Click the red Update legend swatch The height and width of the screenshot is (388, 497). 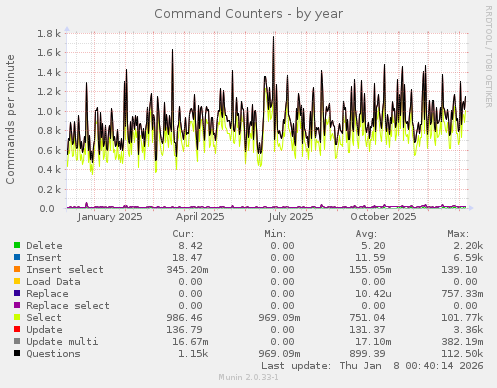pos(17,329)
